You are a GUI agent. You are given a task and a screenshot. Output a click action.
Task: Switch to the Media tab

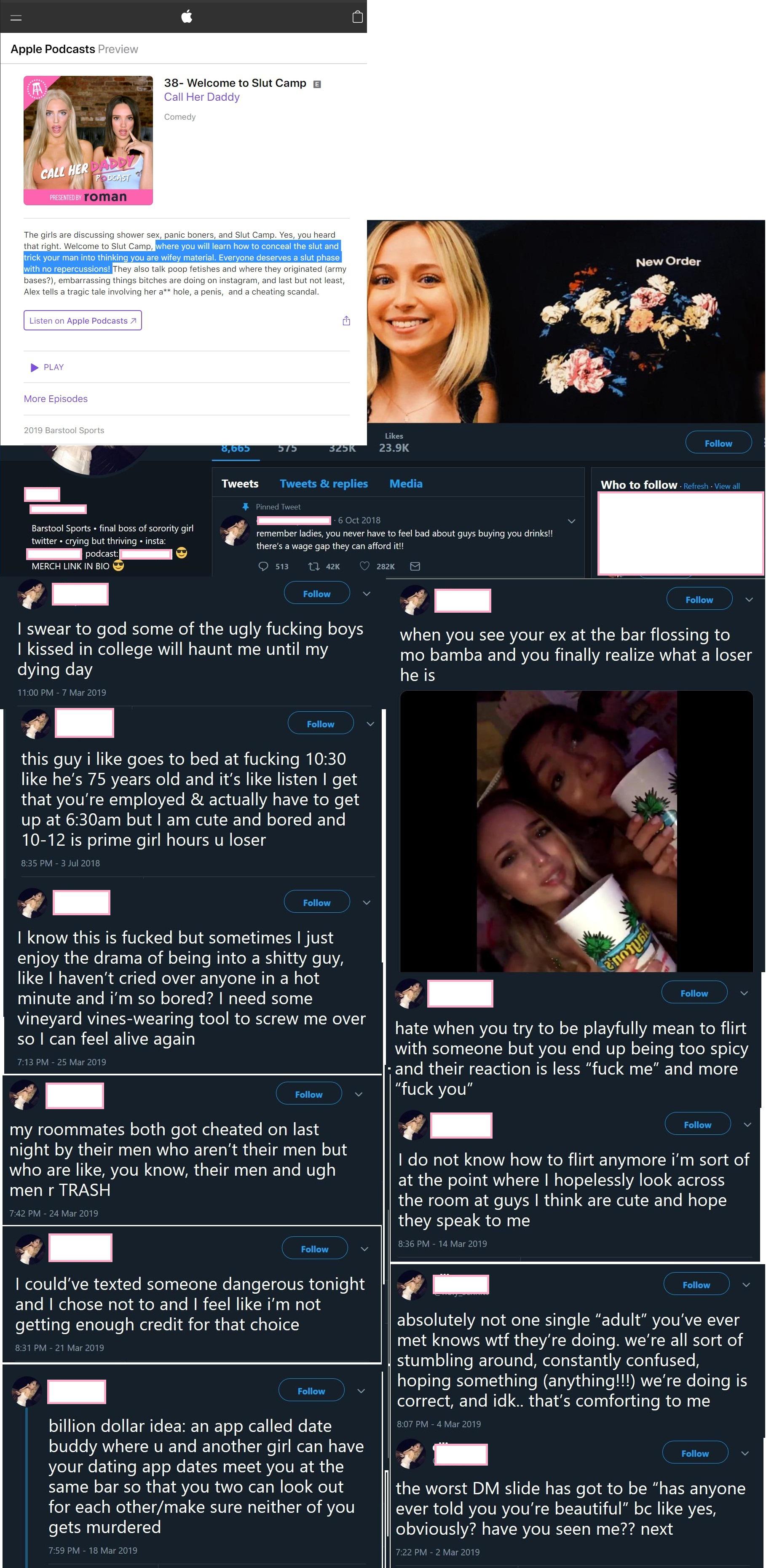(406, 483)
